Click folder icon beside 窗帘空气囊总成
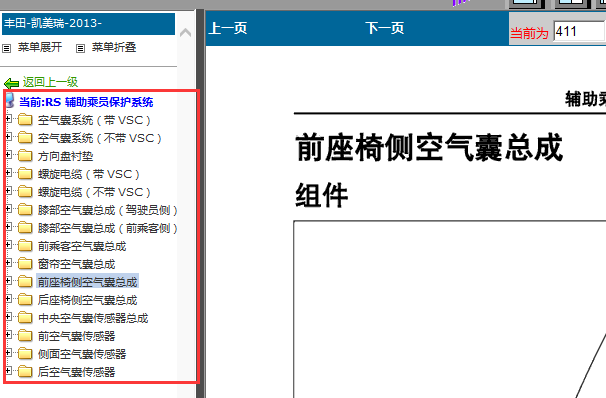Viewport: 606px width, 398px height. point(25,264)
